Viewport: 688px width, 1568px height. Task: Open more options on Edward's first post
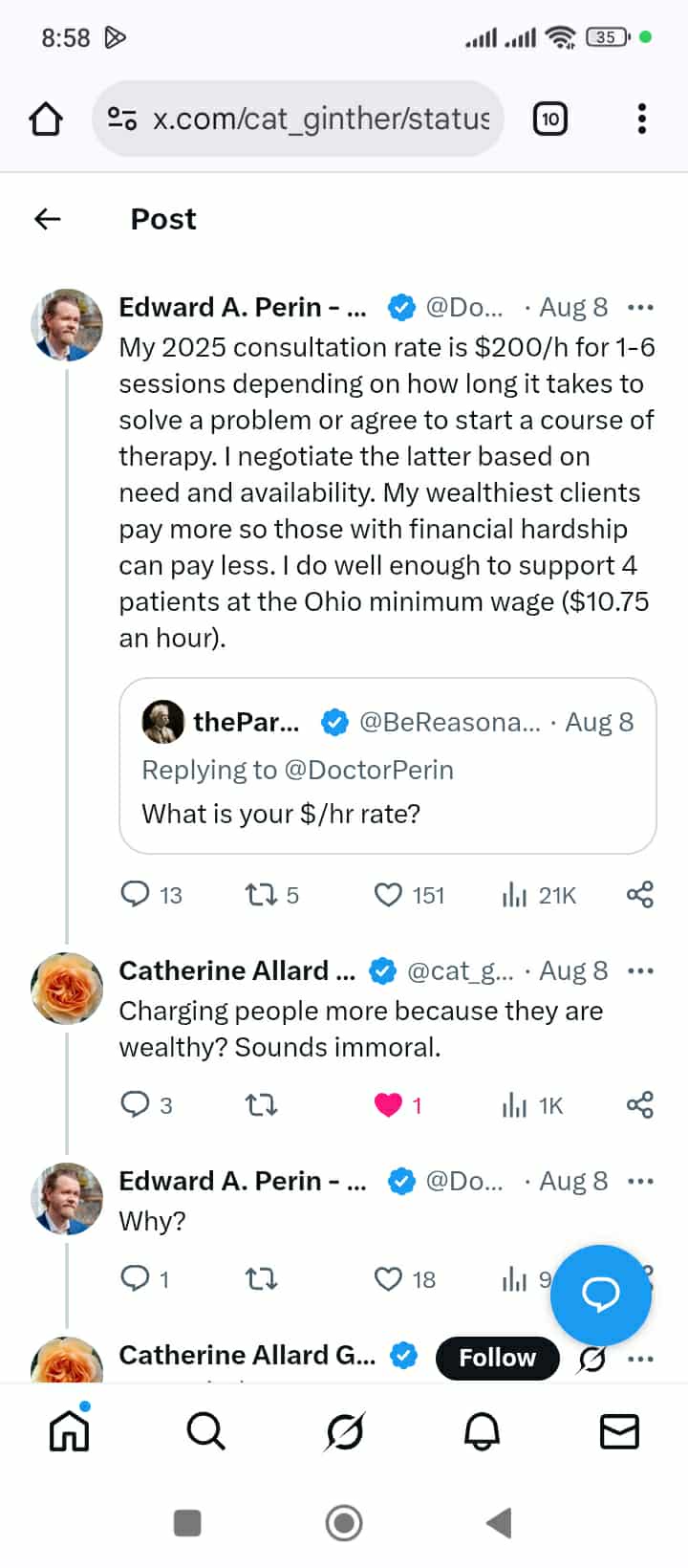640,308
